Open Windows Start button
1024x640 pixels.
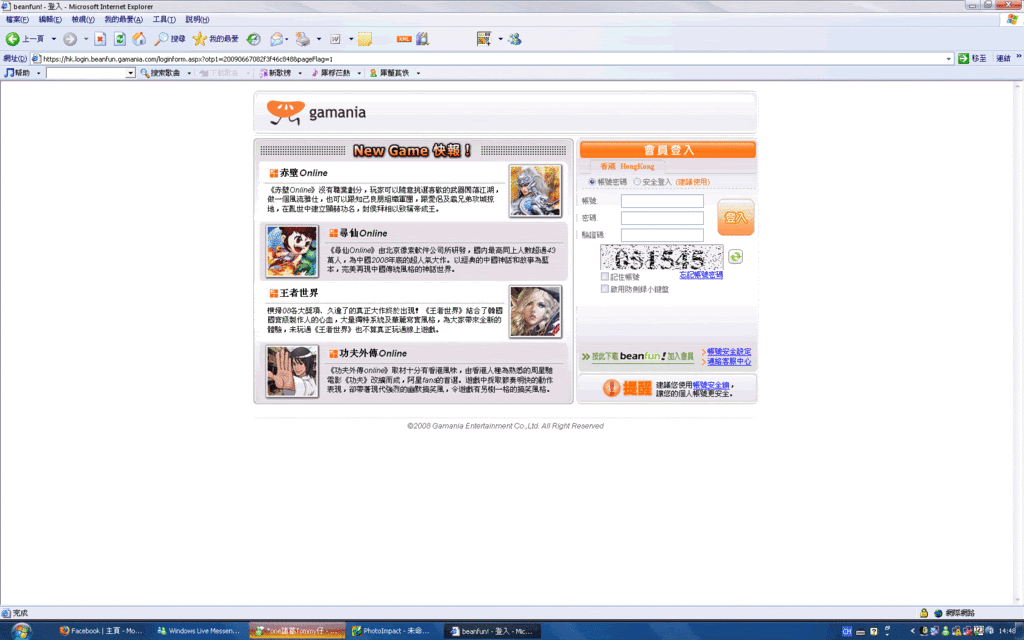coord(21,631)
